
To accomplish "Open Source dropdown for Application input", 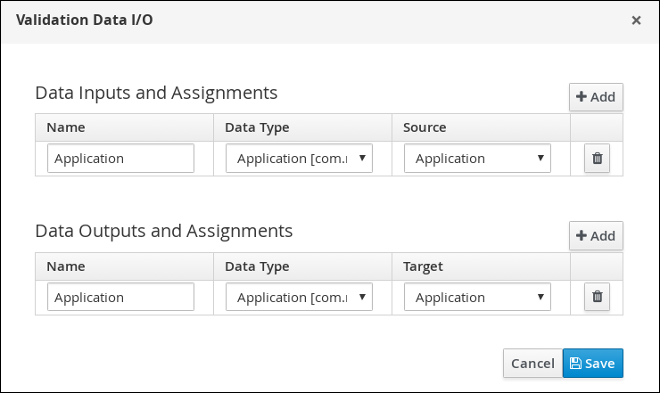I will [477, 158].
